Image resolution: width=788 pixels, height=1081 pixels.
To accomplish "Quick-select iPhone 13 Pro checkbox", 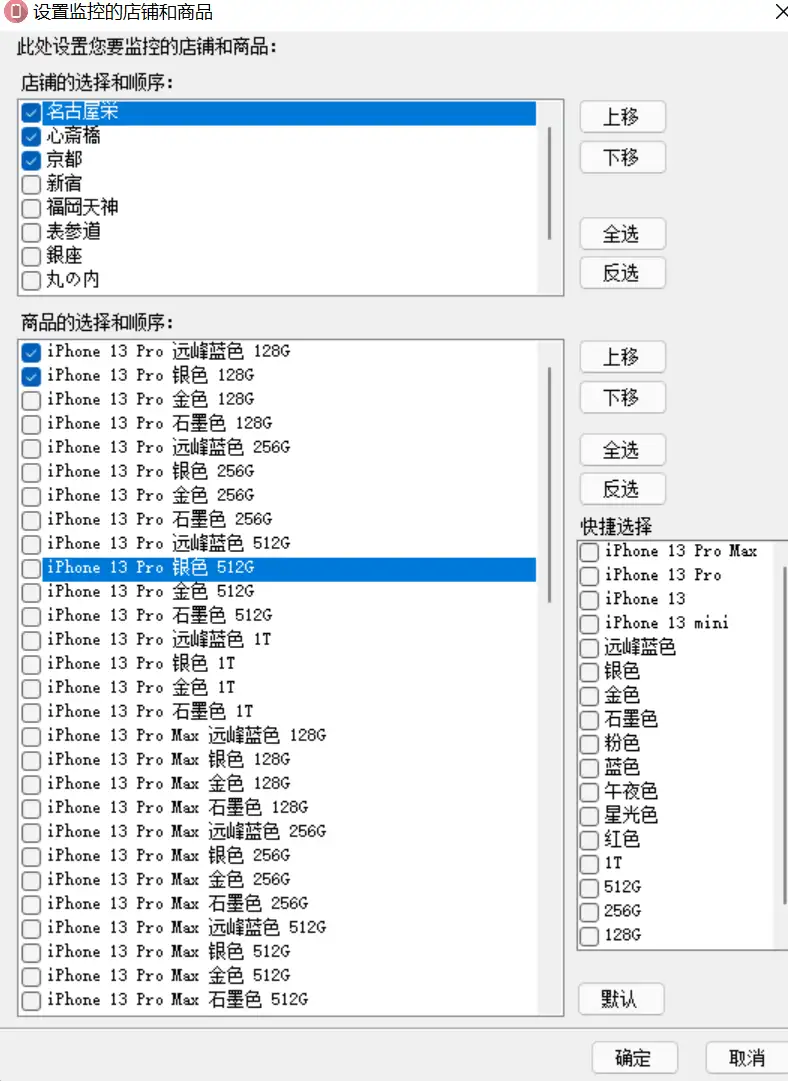I will click(x=589, y=576).
